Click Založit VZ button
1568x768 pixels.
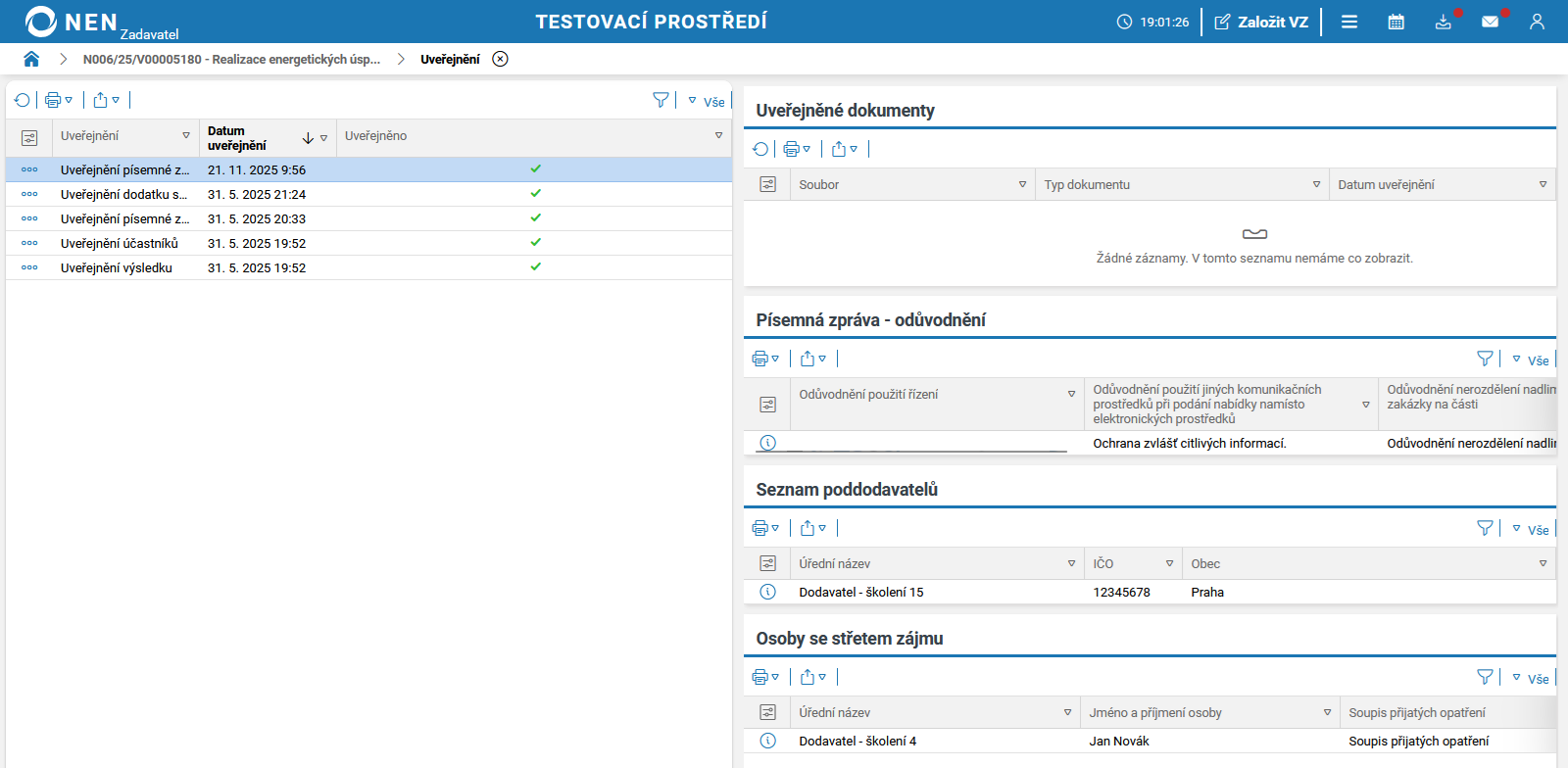1261,22
